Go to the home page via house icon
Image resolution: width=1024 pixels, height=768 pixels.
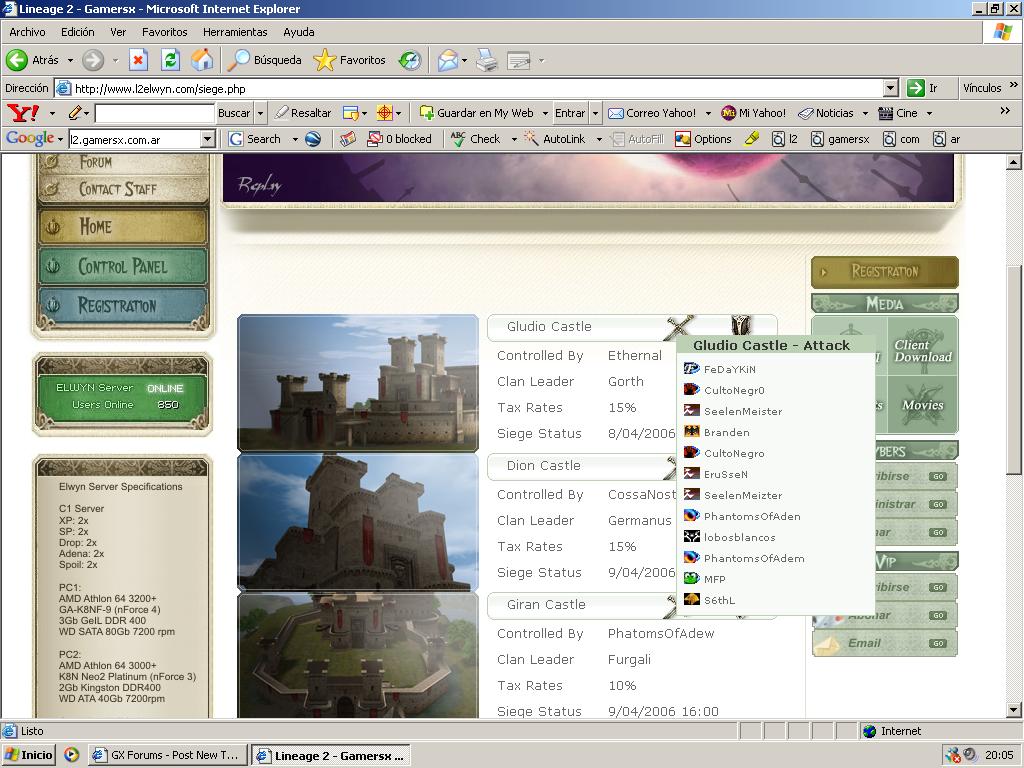[202, 60]
